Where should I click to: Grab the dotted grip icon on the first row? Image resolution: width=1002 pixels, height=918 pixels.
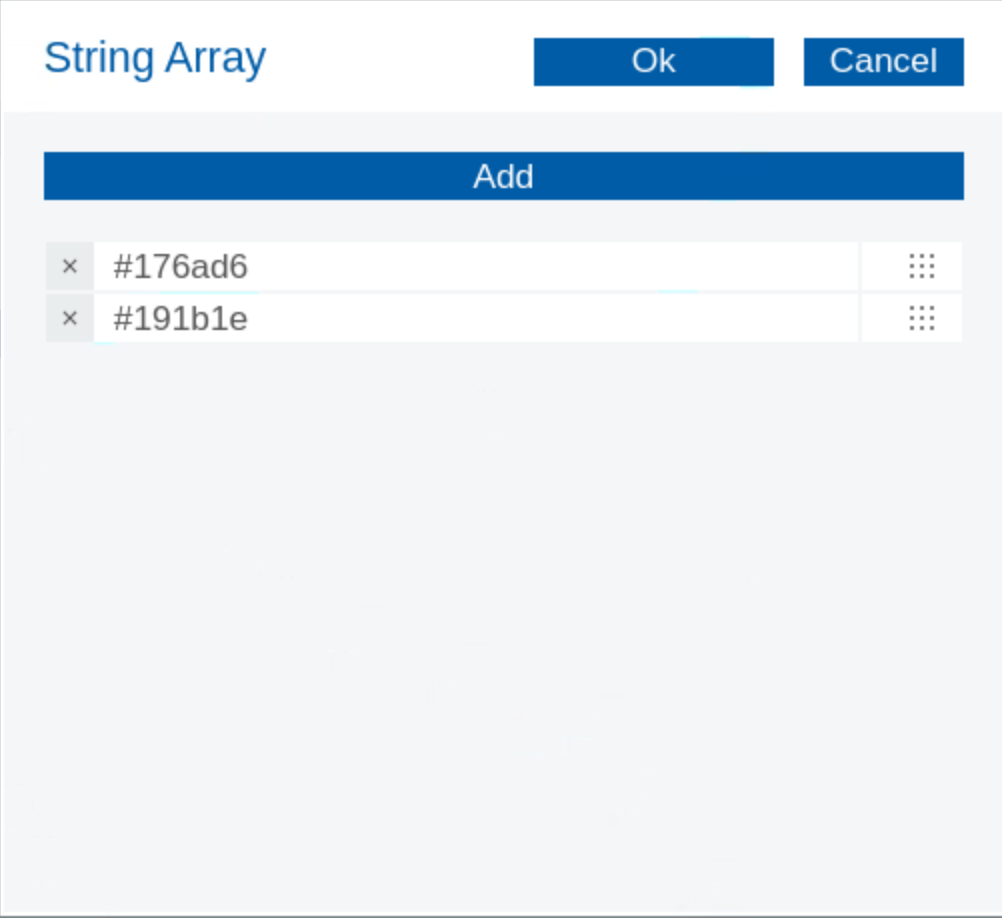pos(921,267)
